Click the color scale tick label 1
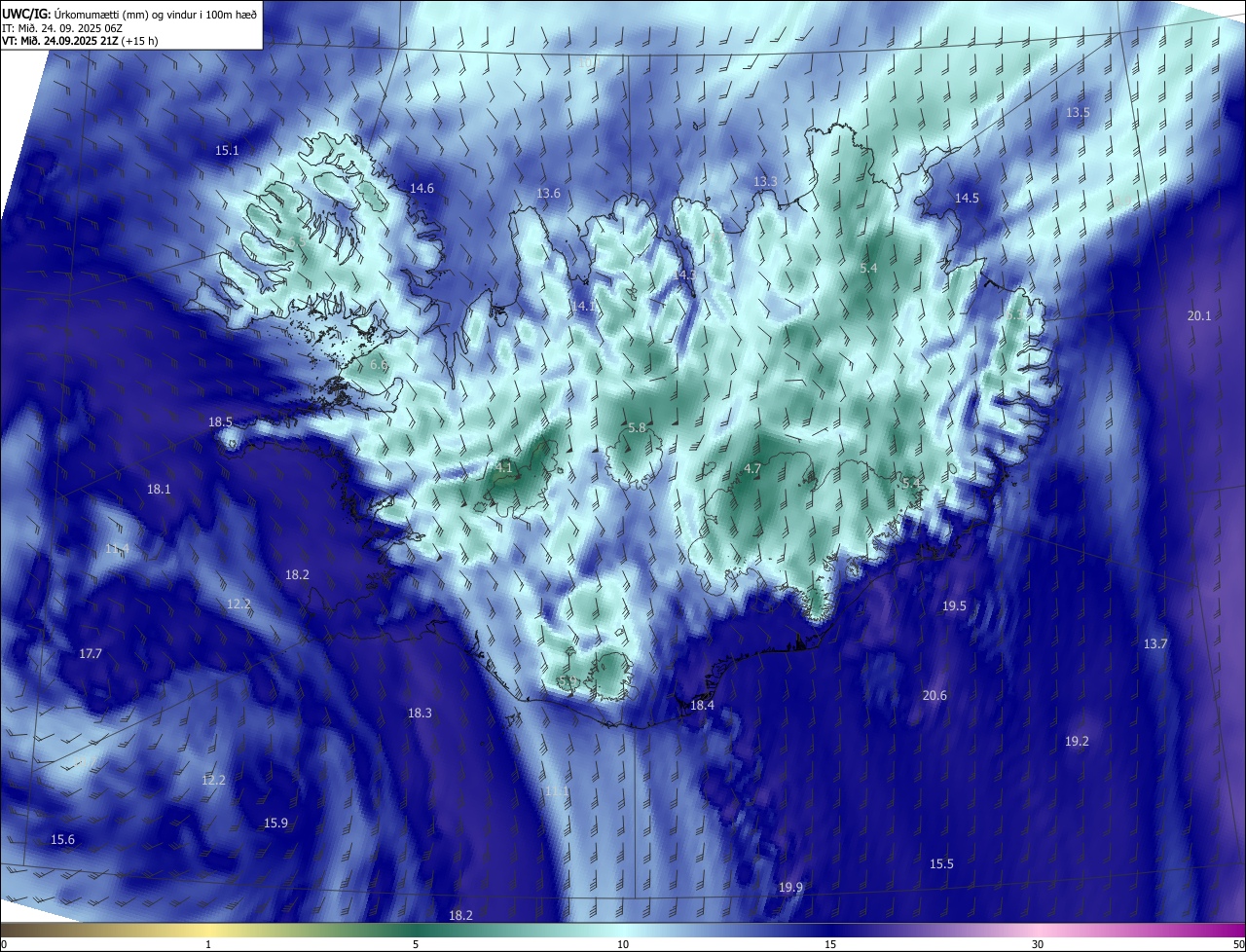1246x952 pixels. pyautogui.click(x=208, y=944)
